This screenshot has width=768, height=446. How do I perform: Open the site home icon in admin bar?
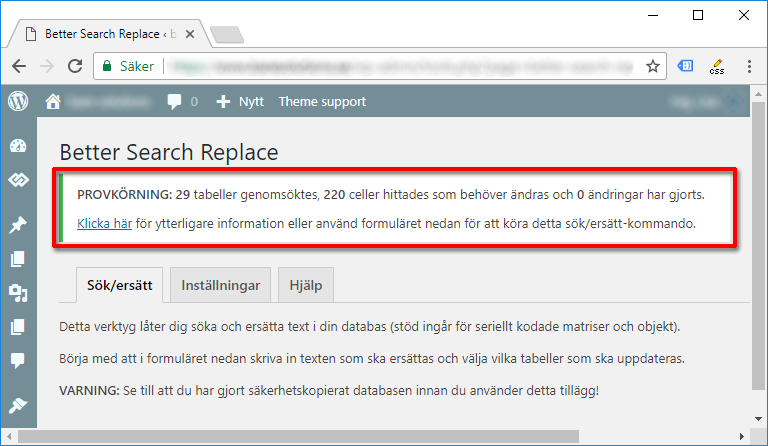53,101
